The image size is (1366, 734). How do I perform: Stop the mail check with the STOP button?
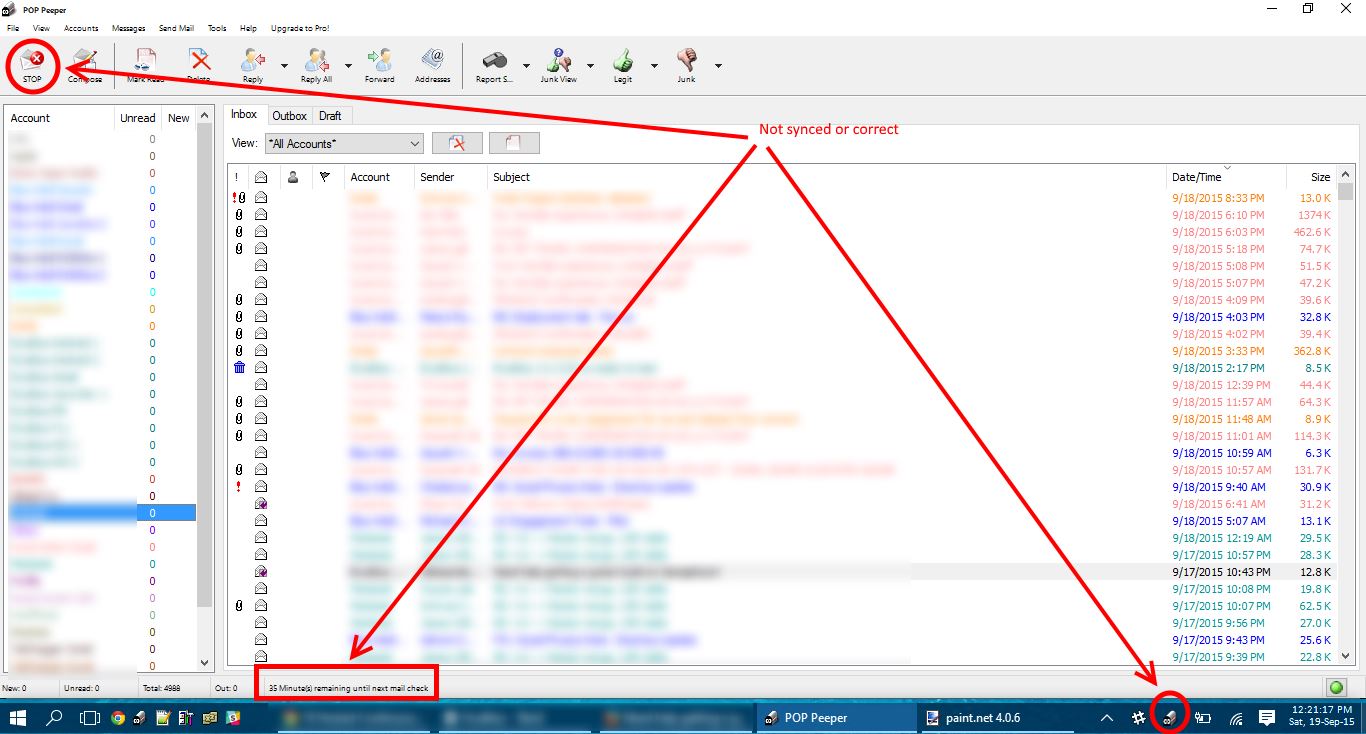point(32,64)
